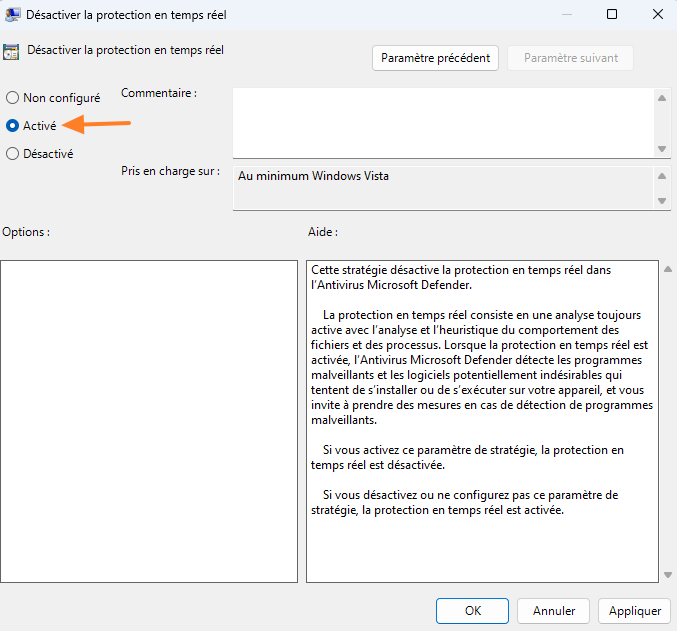Click the Aide description text area
The height and width of the screenshot is (631, 677).
[x=482, y=421]
